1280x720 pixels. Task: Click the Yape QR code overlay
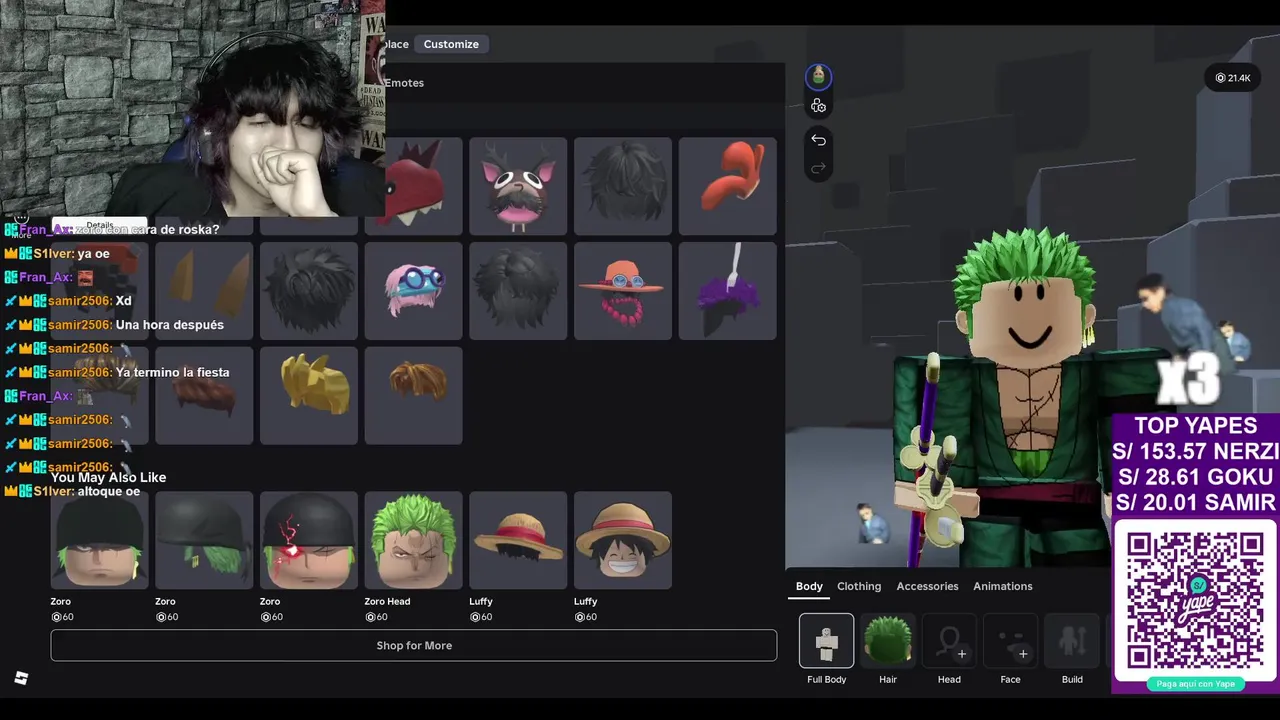[x=1195, y=600]
